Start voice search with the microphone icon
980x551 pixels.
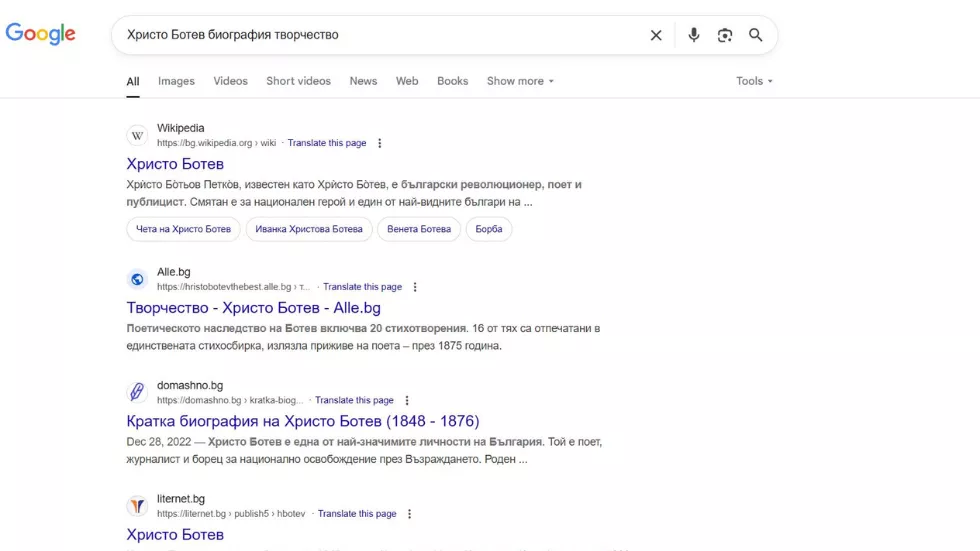[x=694, y=35]
